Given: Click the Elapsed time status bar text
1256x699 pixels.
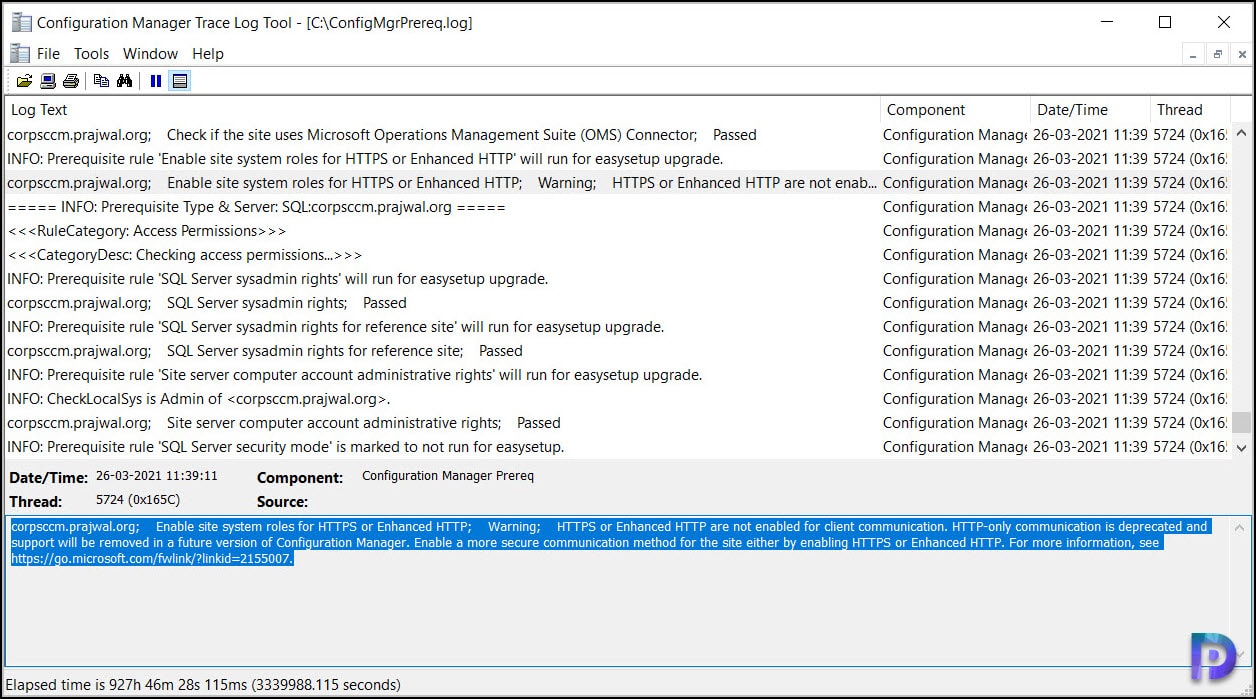Looking at the screenshot, I should 203,685.
